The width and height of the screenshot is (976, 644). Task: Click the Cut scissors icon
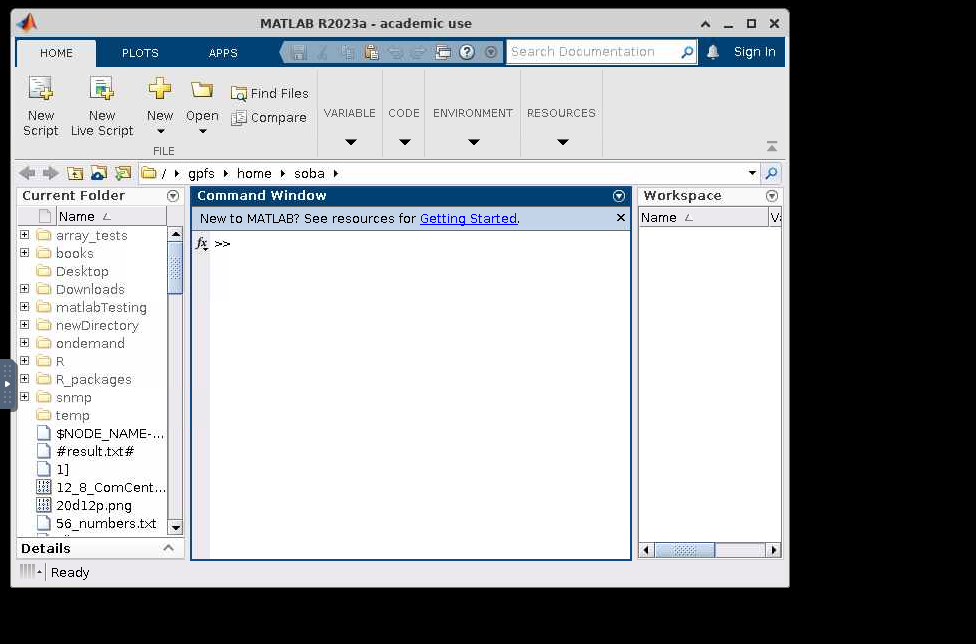(x=322, y=52)
